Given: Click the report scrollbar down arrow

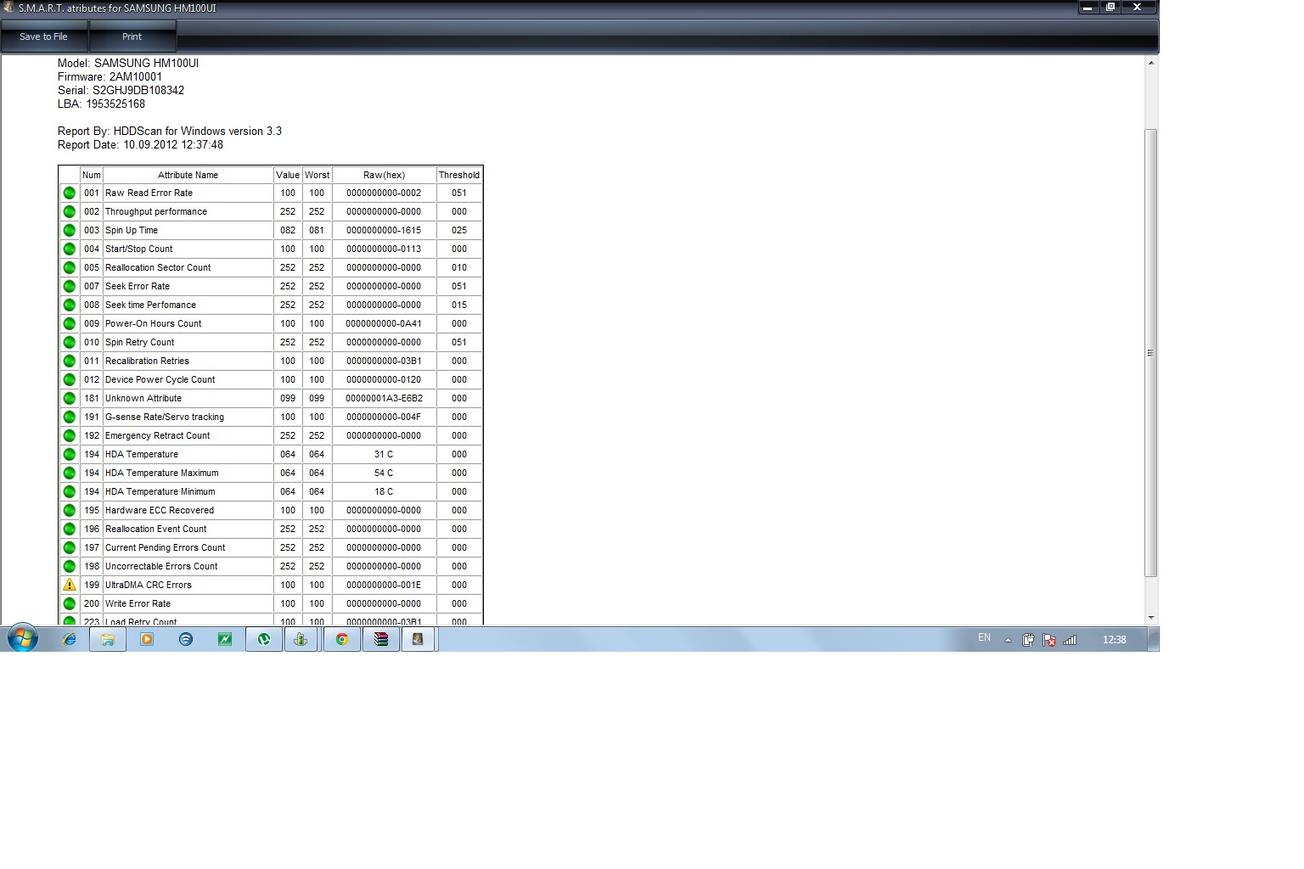Looking at the screenshot, I should point(1151,617).
